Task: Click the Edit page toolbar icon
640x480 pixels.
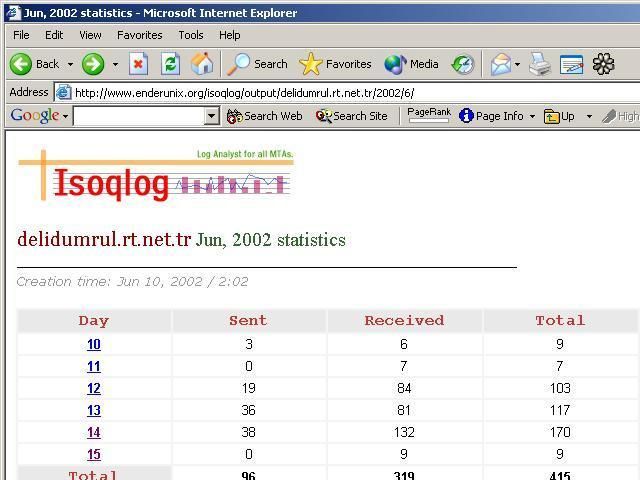Action: point(571,64)
